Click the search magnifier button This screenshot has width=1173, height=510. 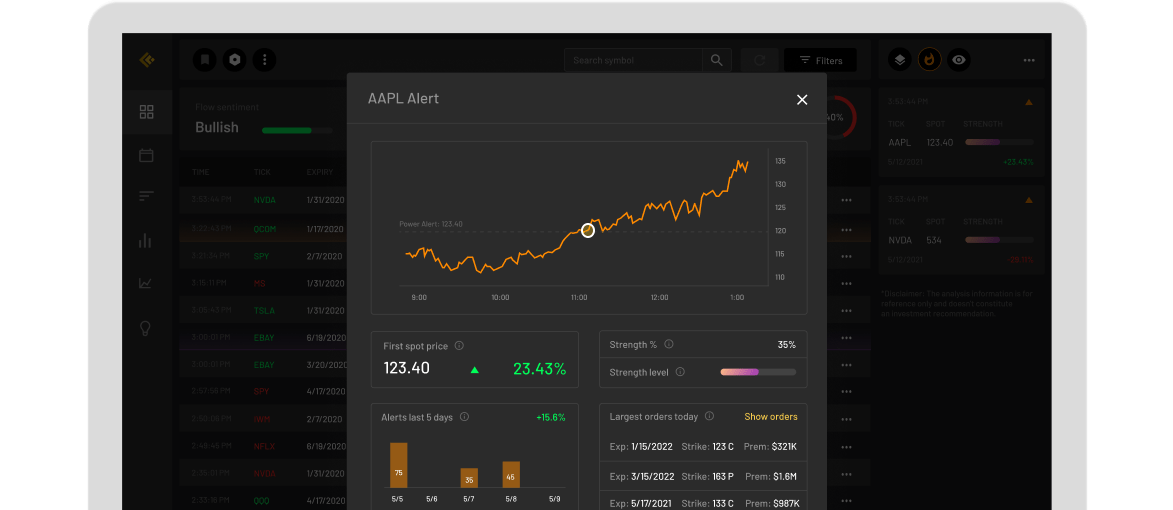tap(717, 60)
